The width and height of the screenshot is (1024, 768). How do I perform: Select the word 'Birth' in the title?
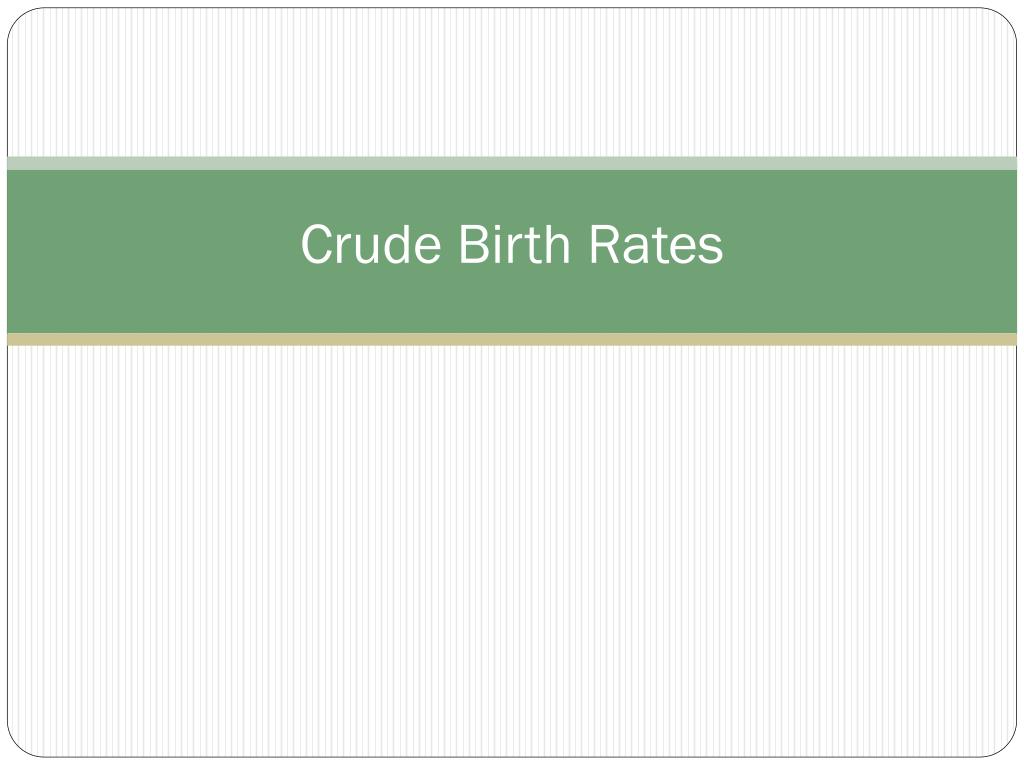(515, 244)
